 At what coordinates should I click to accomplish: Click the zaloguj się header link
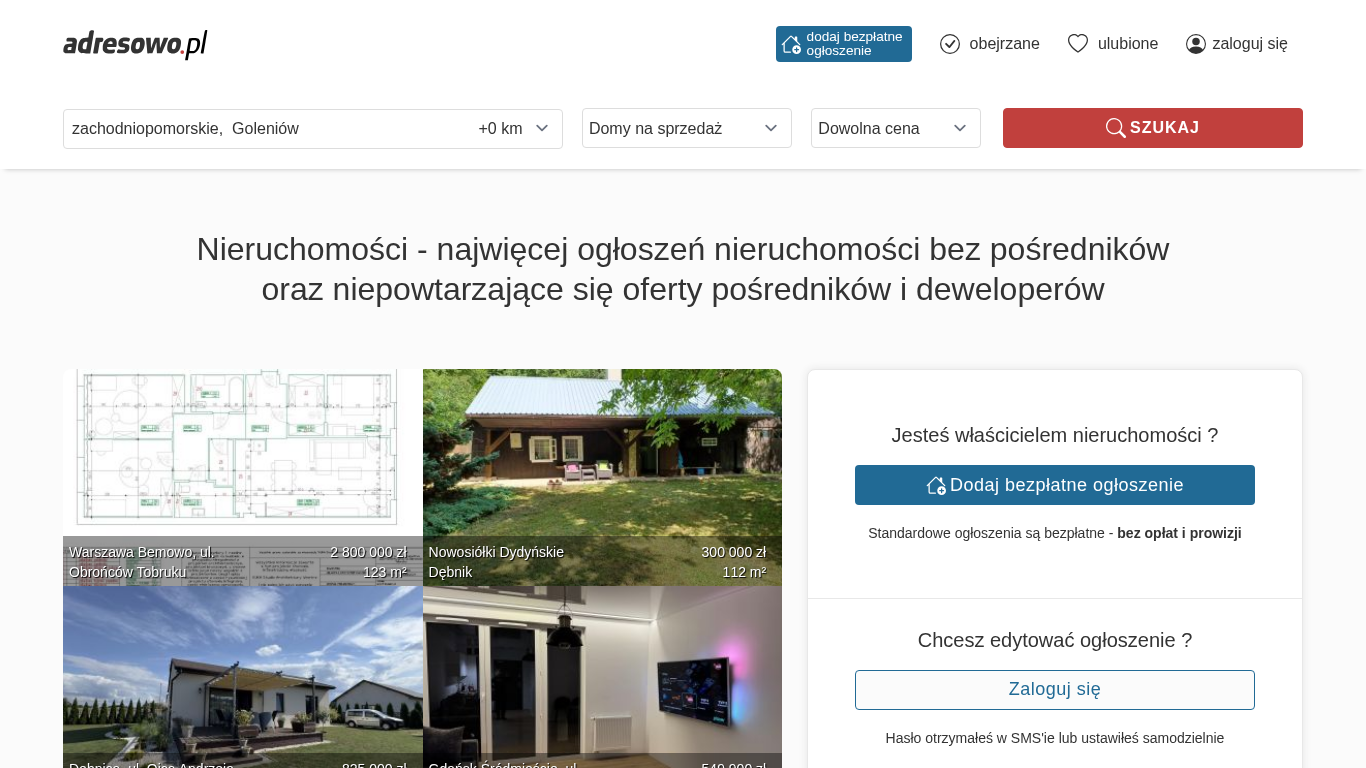[1249, 44]
